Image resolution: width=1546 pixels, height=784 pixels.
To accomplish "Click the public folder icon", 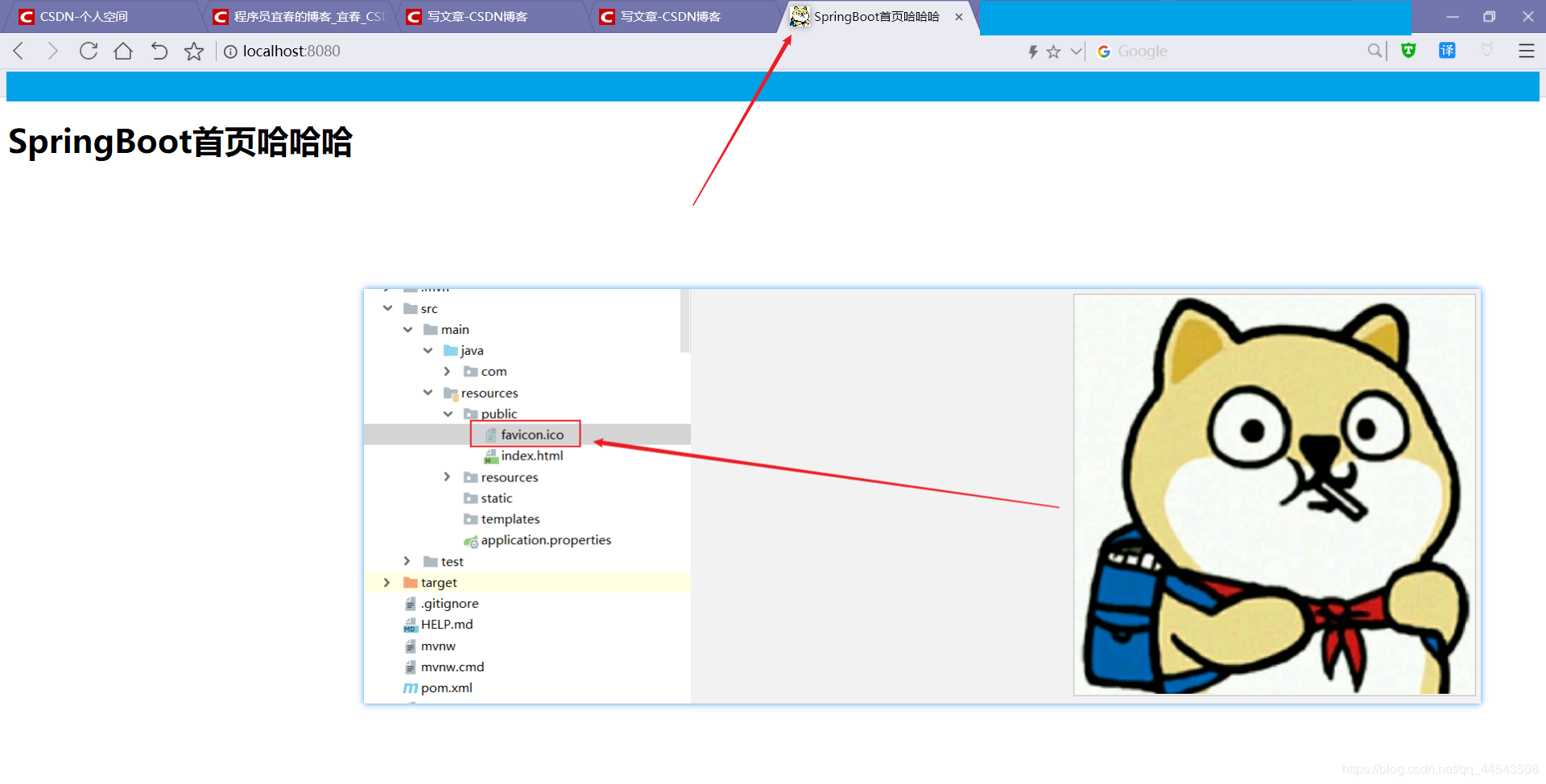I will tap(471, 414).
